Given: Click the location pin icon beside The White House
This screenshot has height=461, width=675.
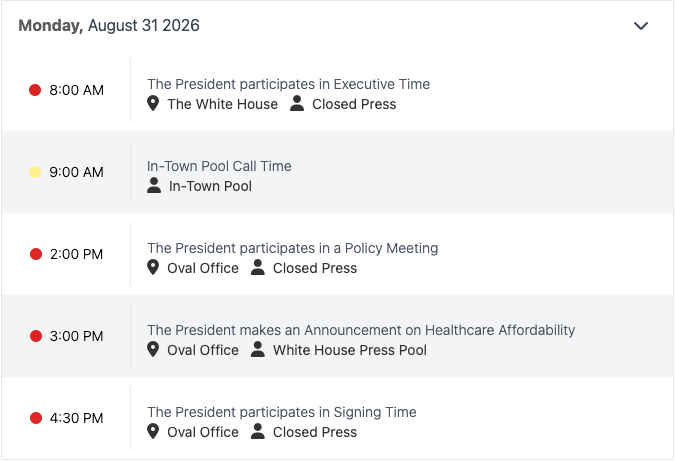Looking at the screenshot, I should click(x=153, y=104).
